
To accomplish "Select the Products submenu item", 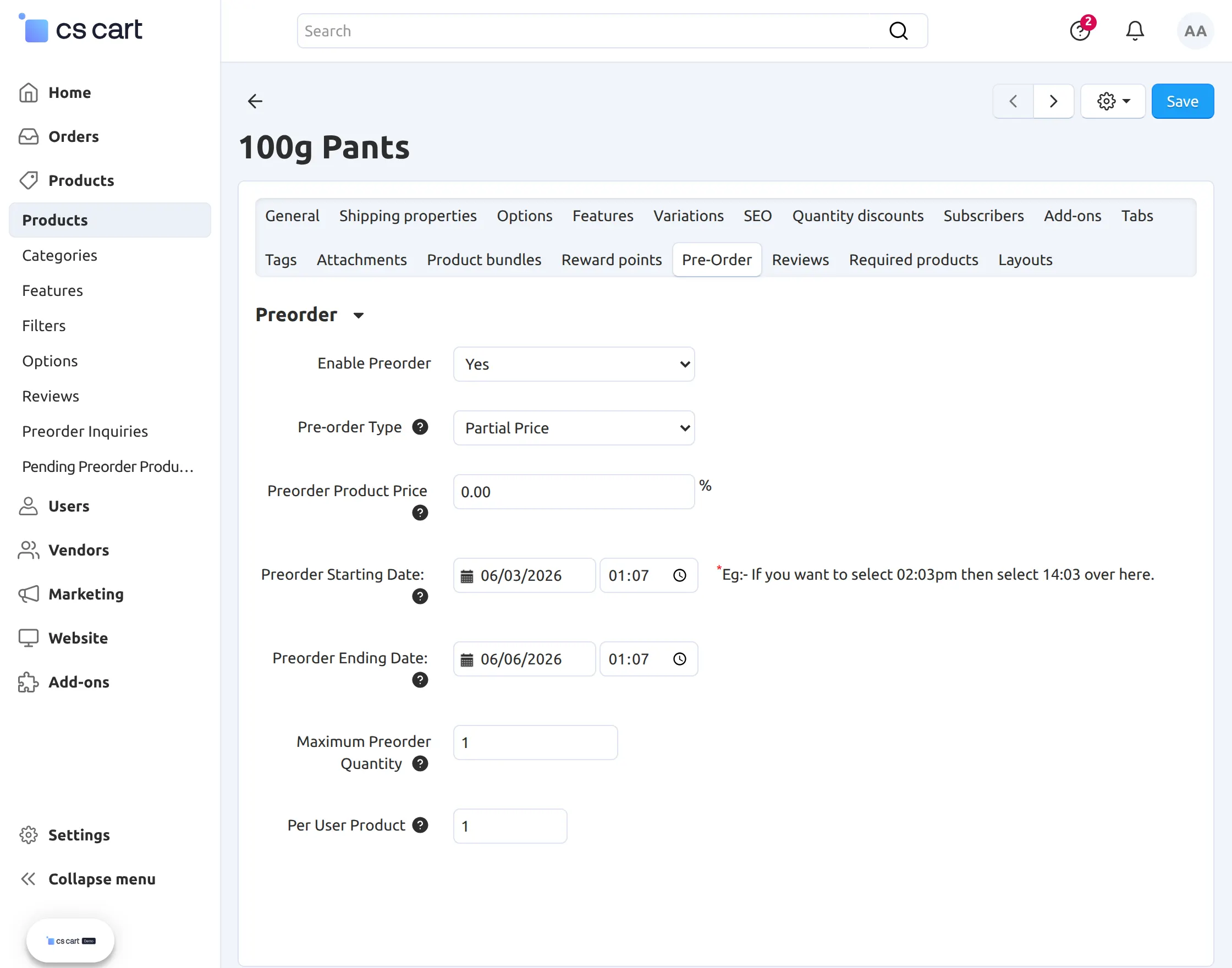I will (110, 220).
